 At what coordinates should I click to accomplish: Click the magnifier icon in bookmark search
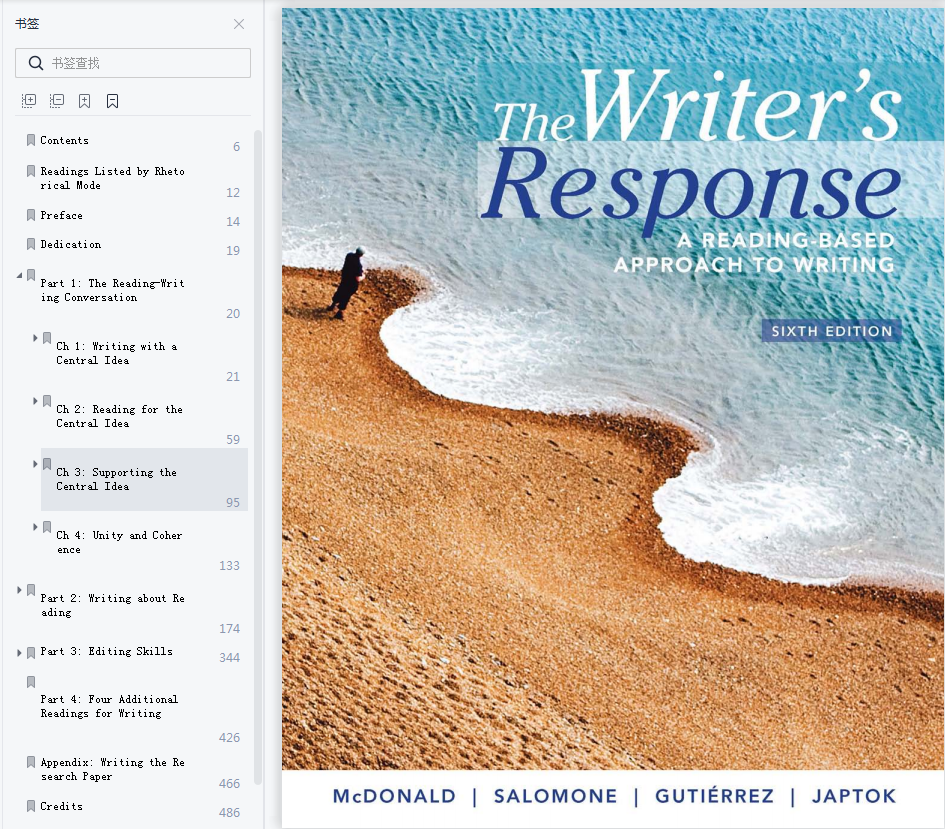[x=36, y=63]
